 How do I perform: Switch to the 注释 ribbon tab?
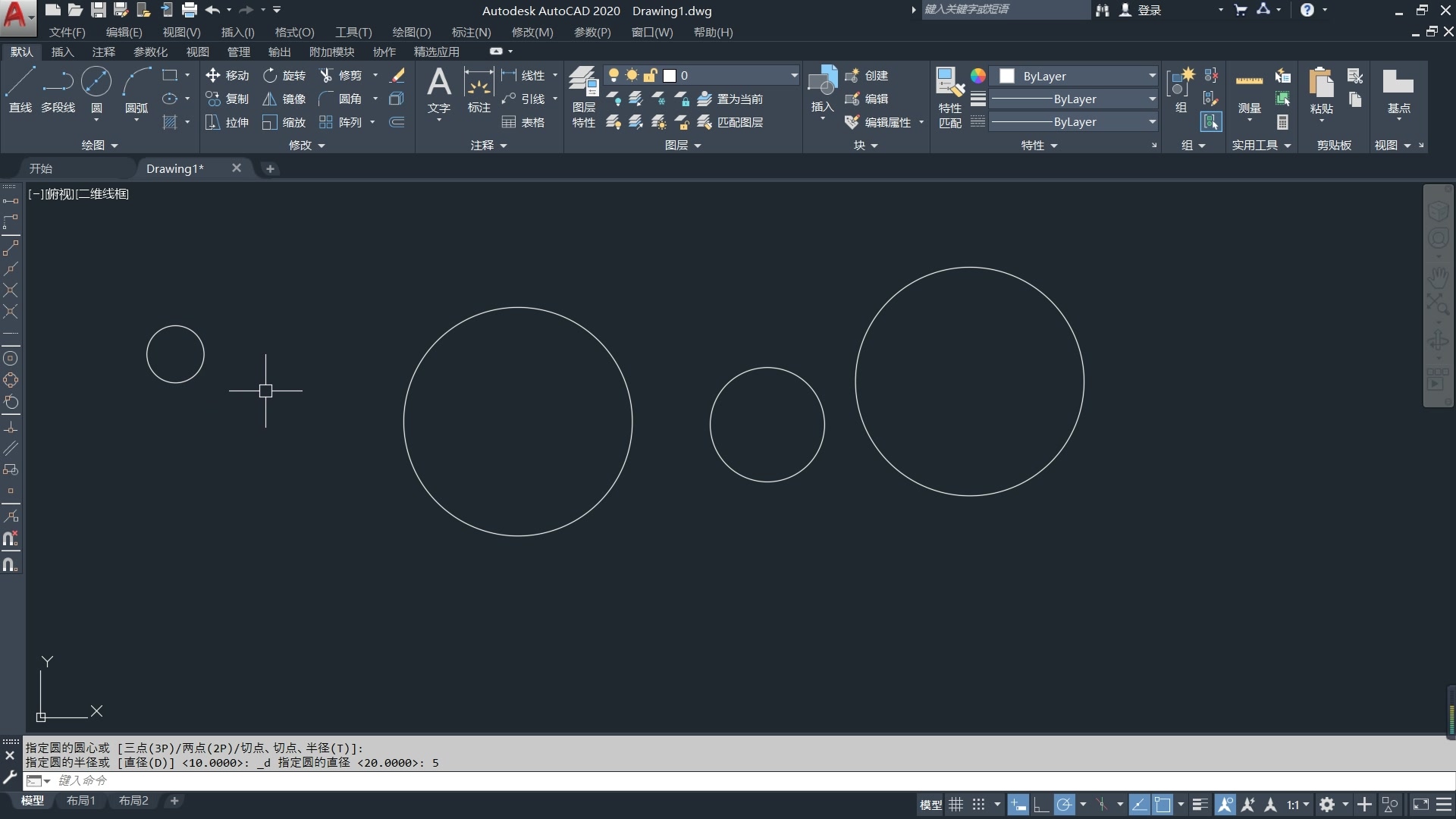click(103, 52)
